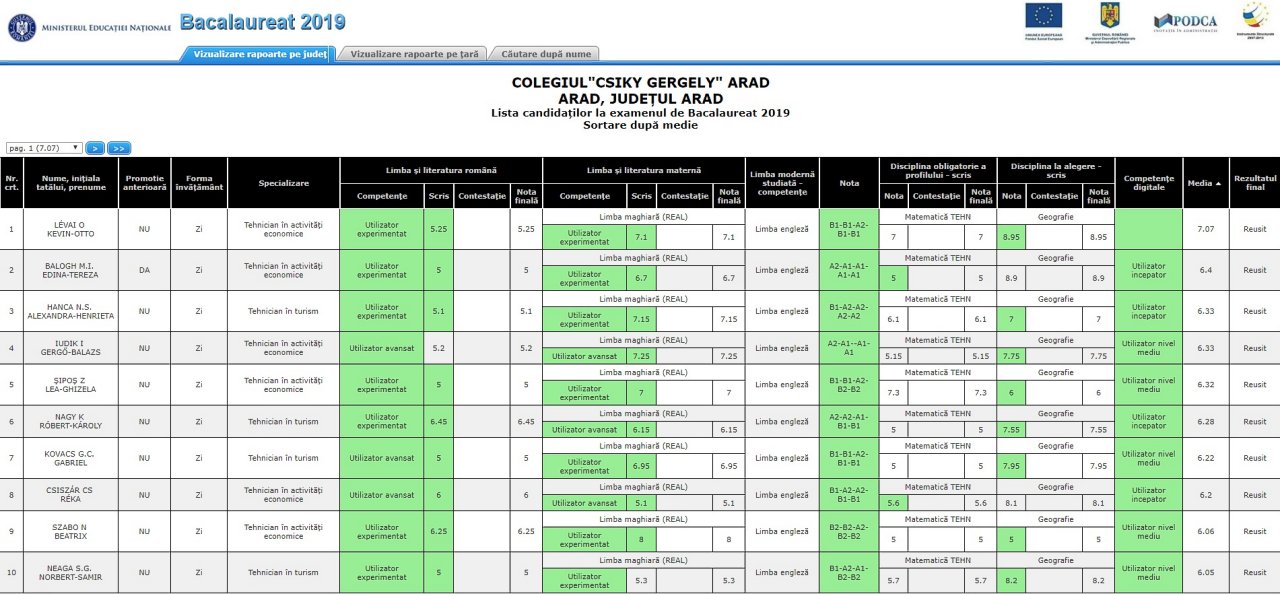Go to the next page with the single-arrow button

point(95,148)
